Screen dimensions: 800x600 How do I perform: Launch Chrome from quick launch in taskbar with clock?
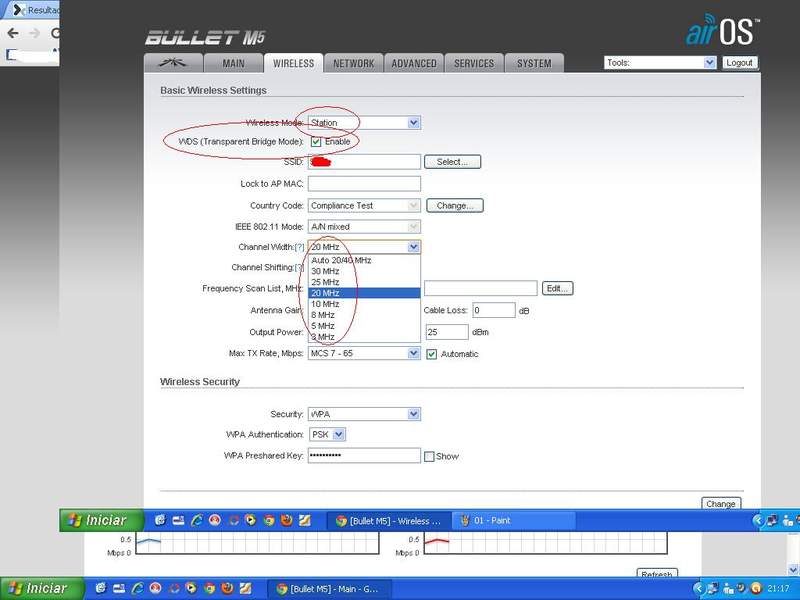coord(209,588)
